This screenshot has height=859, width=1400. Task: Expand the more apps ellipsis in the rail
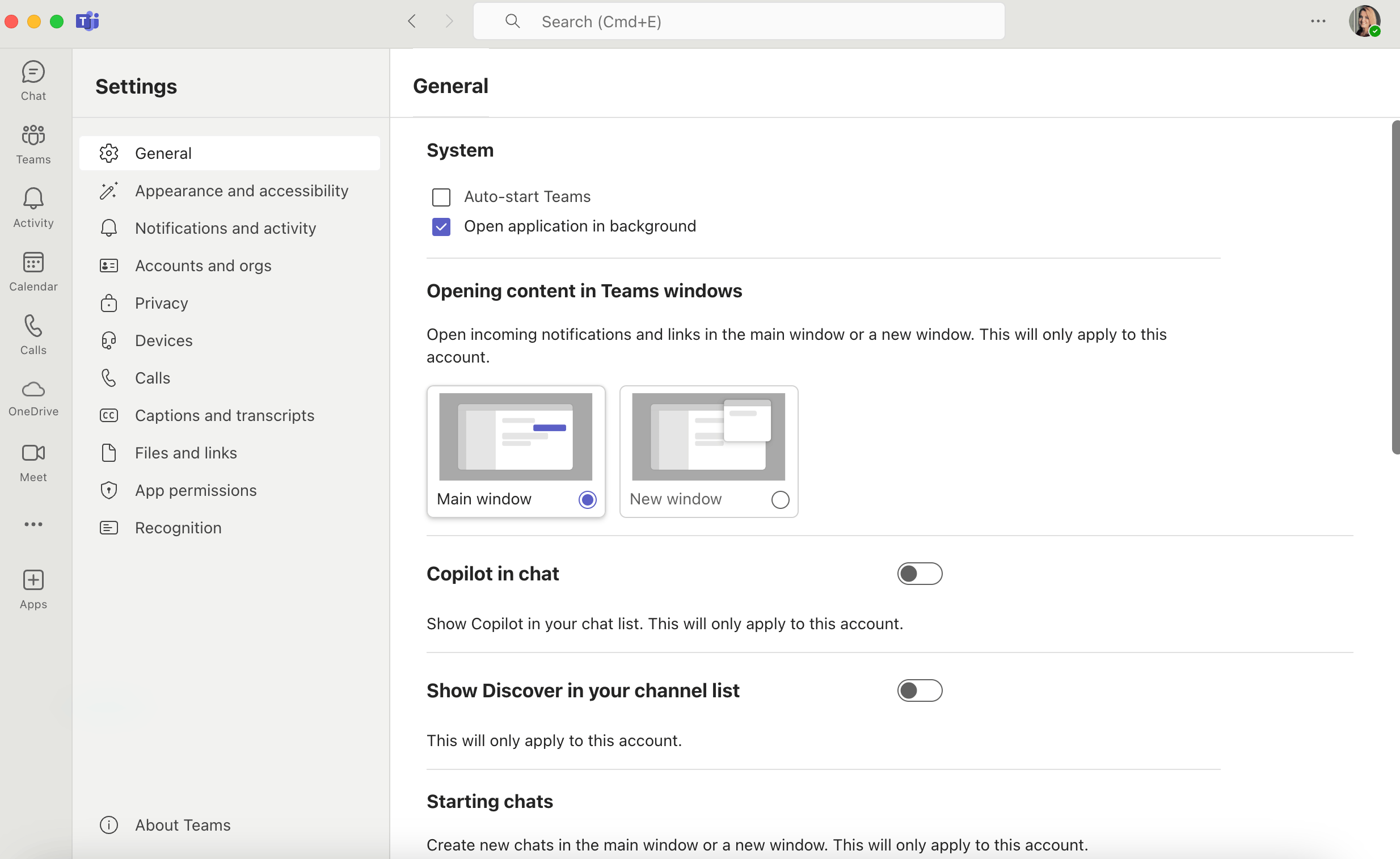pyautogui.click(x=33, y=524)
